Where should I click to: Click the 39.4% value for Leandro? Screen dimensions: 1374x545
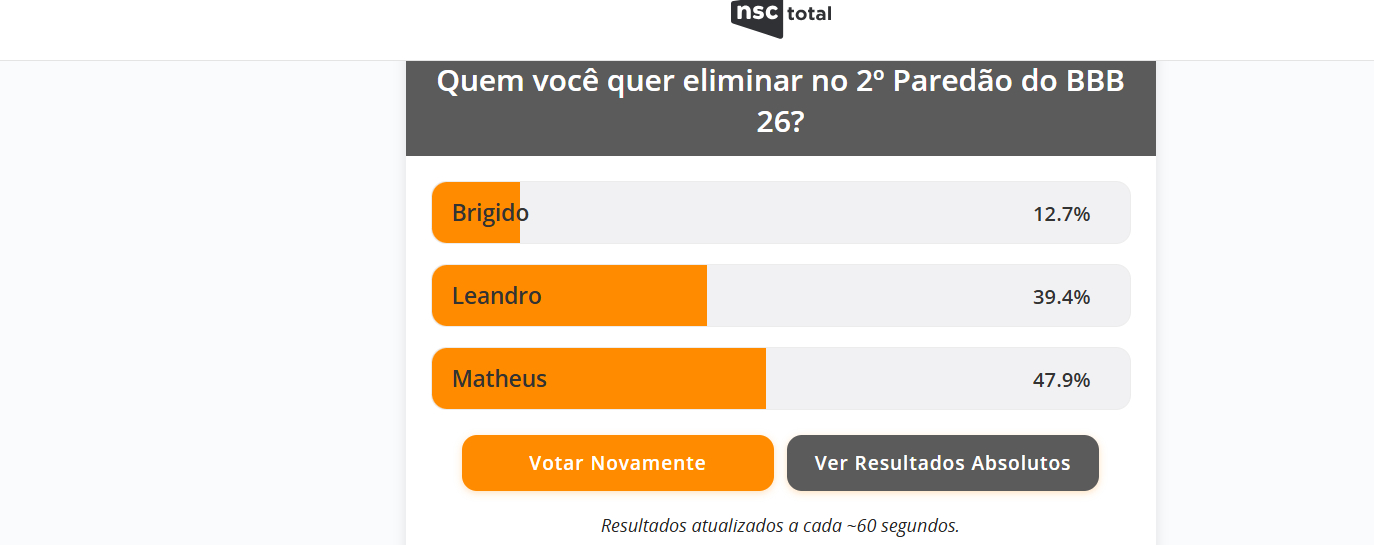[x=1061, y=297]
